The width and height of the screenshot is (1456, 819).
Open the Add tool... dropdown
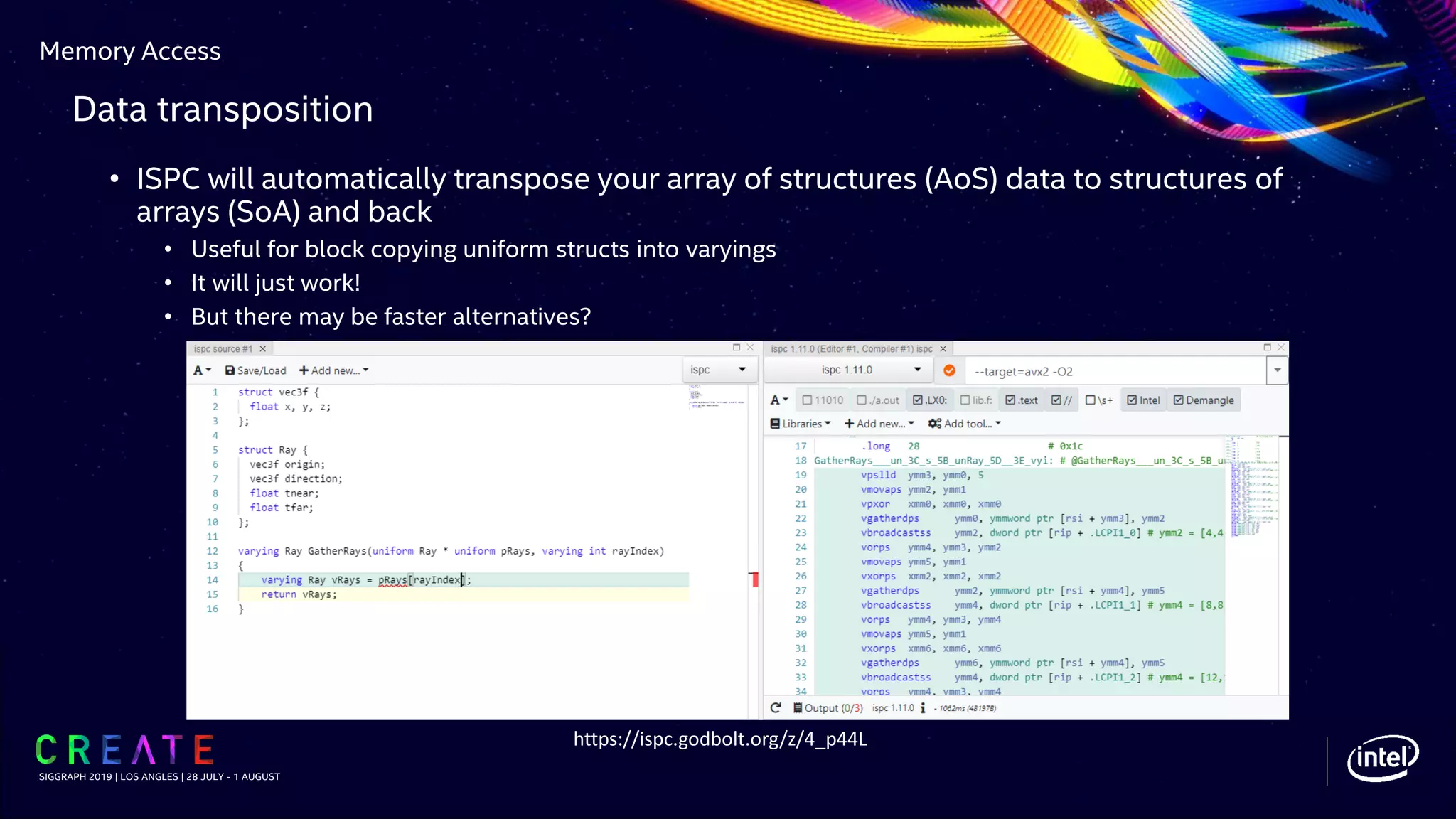click(964, 424)
